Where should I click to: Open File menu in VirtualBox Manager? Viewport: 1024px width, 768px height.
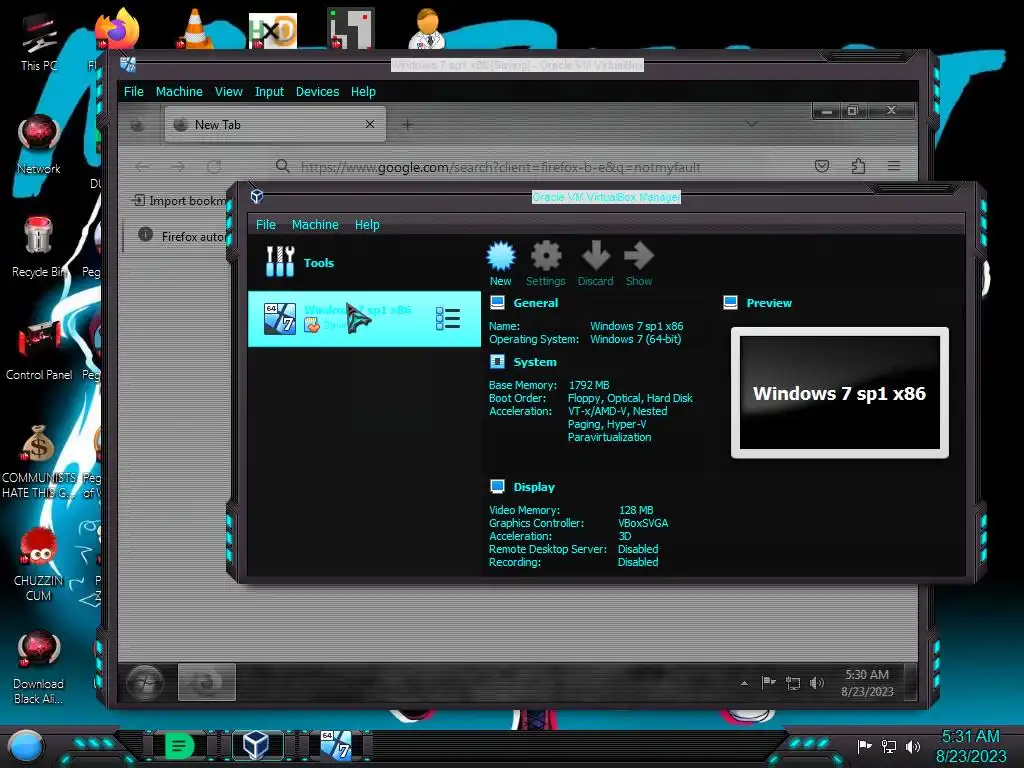(266, 225)
